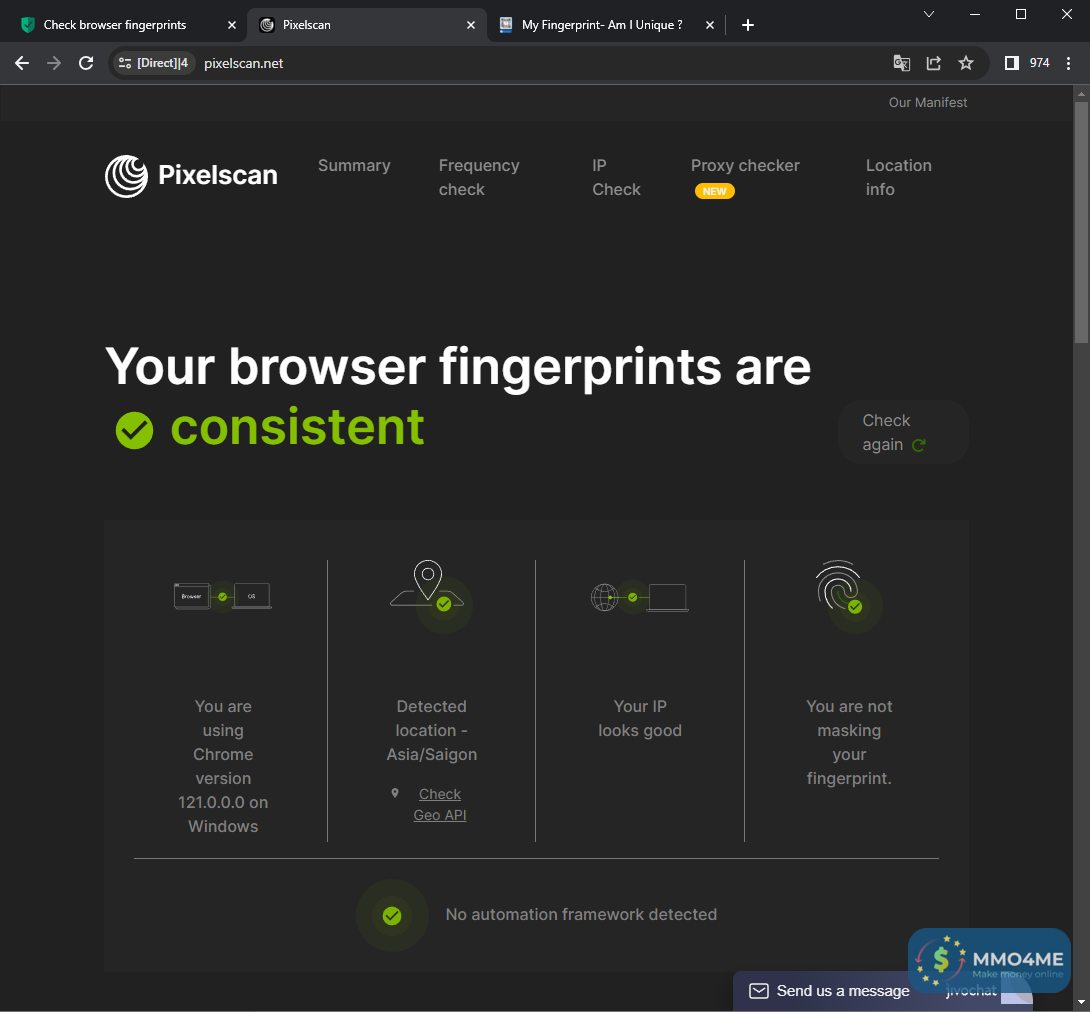Open site info [Direct]|4 chip

coord(153,63)
